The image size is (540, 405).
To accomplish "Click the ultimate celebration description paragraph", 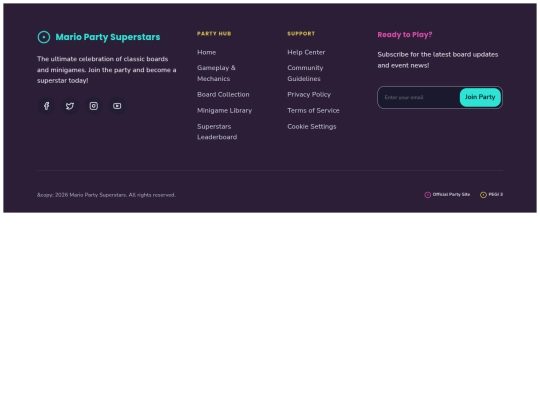I will coord(107,70).
